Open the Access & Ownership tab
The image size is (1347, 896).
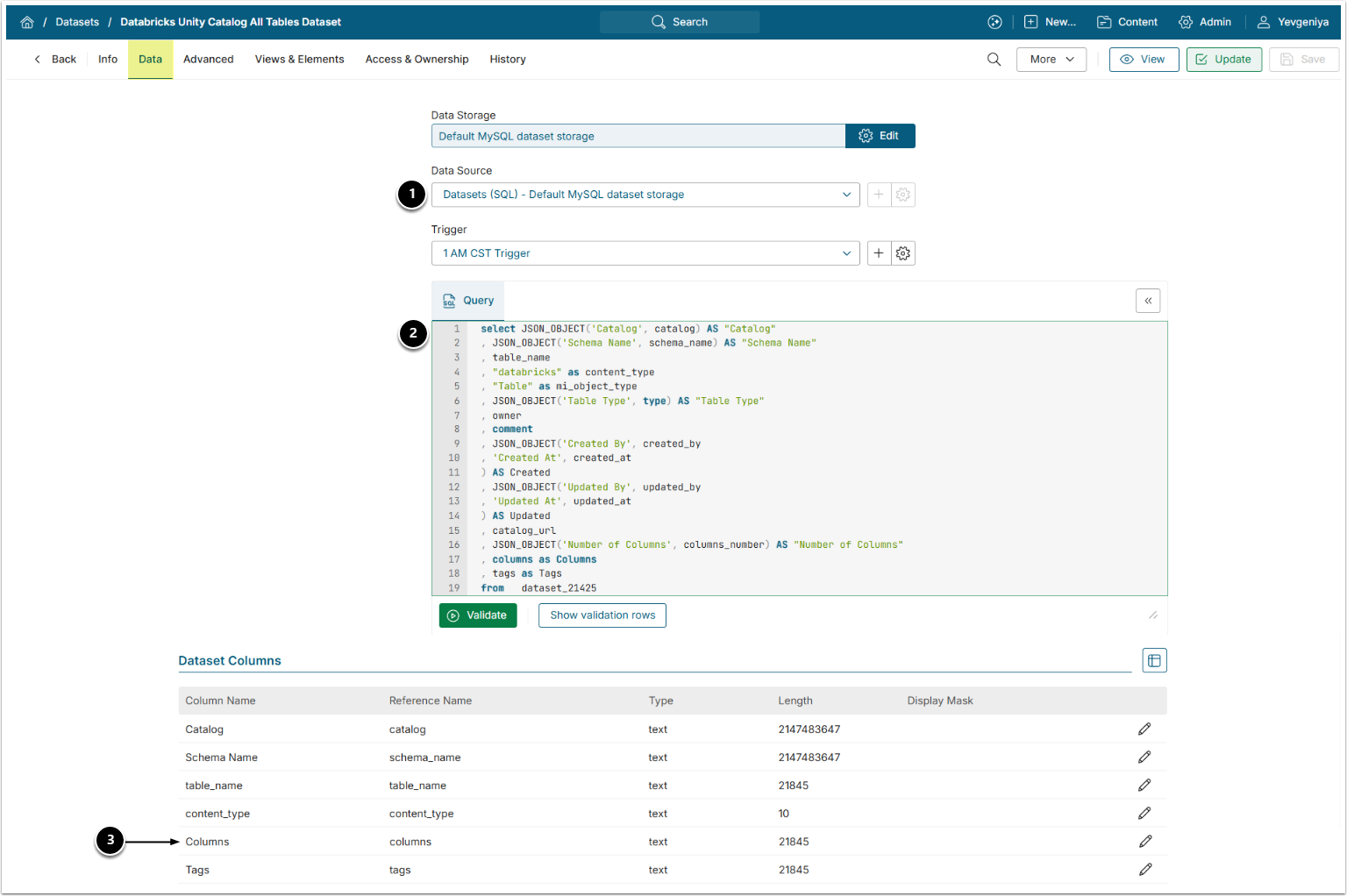coord(417,60)
